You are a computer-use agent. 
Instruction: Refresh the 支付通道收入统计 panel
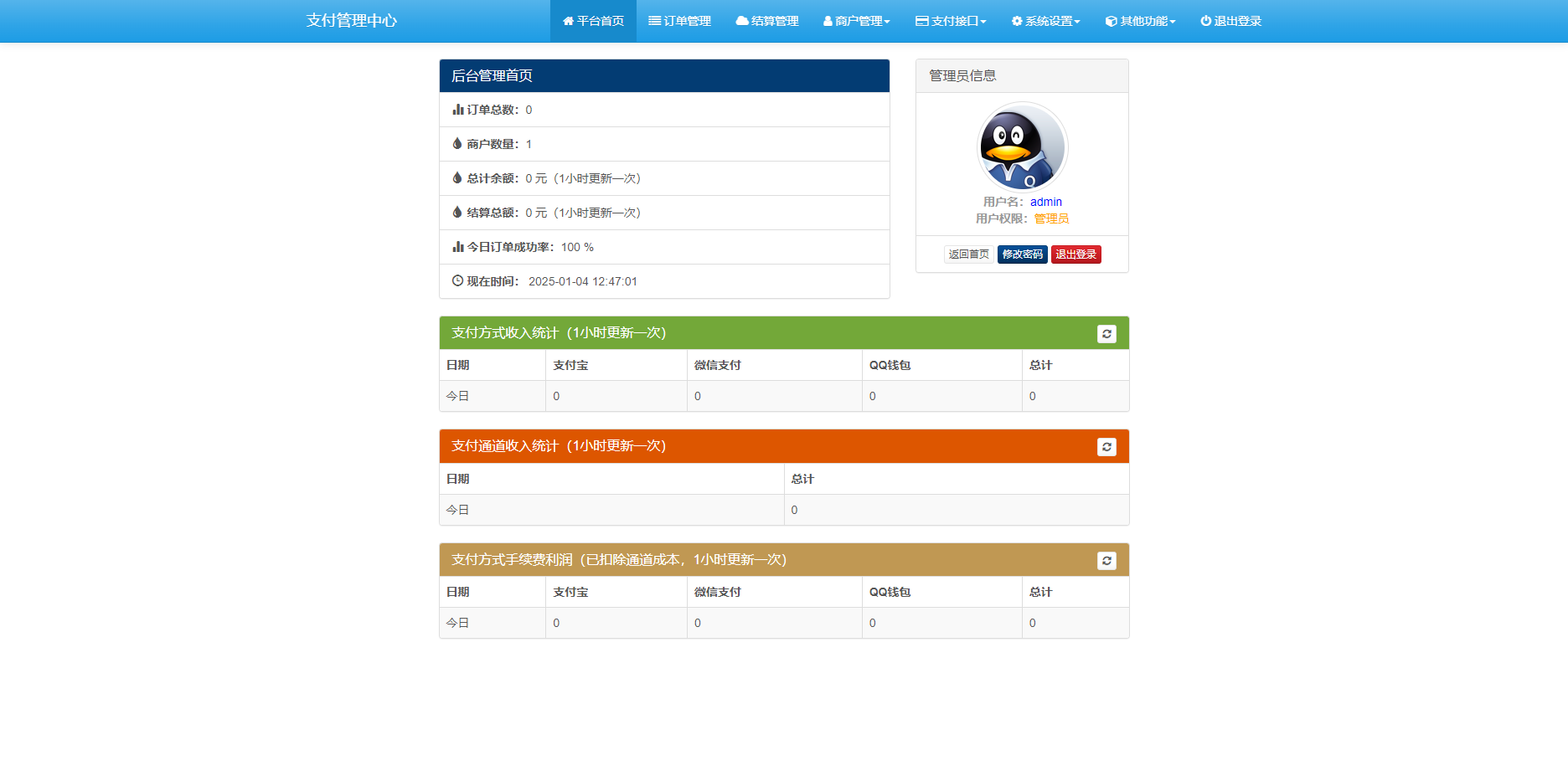[x=1106, y=446]
